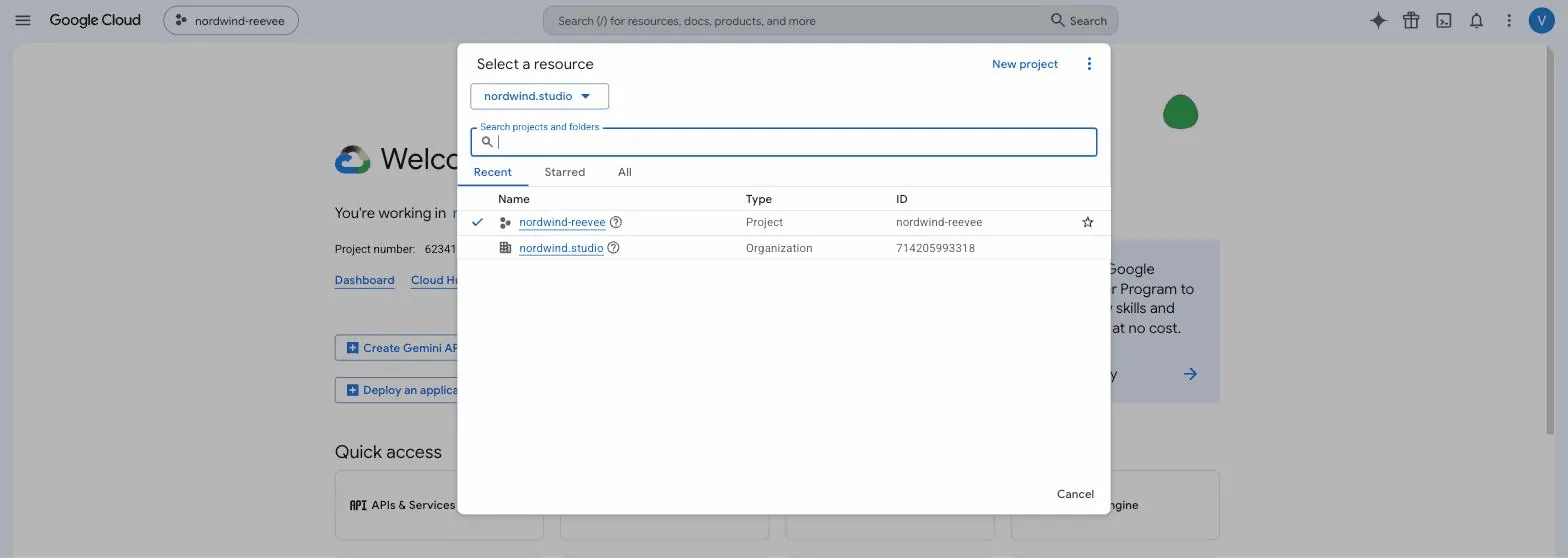Click Create Gemini API button behind dialog

coord(396,348)
